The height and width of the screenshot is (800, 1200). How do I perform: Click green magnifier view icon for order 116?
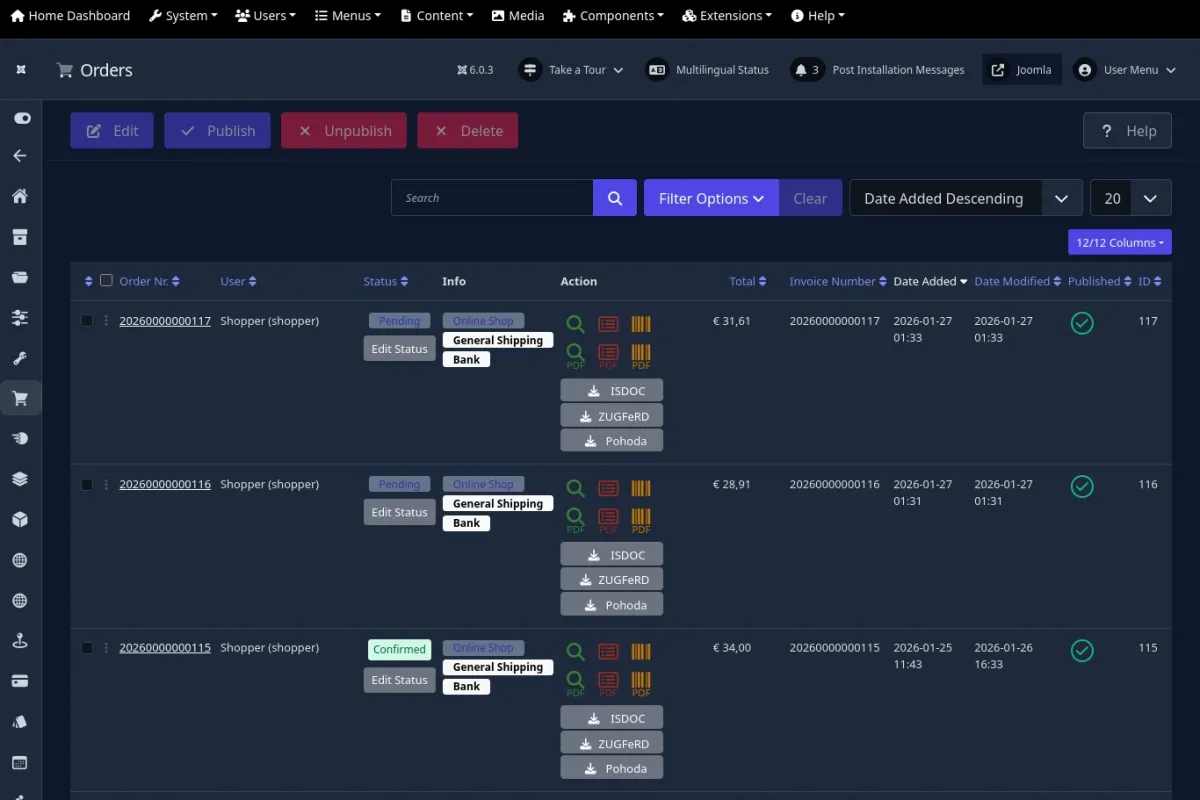click(576, 488)
